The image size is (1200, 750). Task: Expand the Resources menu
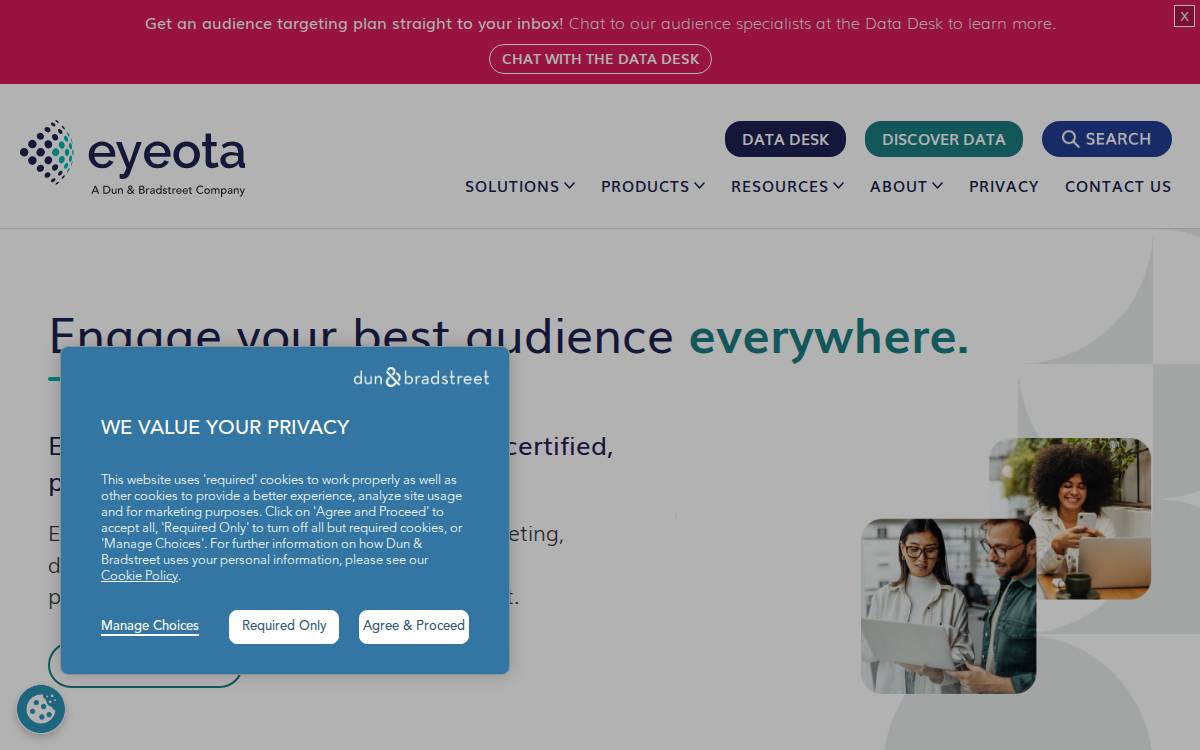[787, 186]
